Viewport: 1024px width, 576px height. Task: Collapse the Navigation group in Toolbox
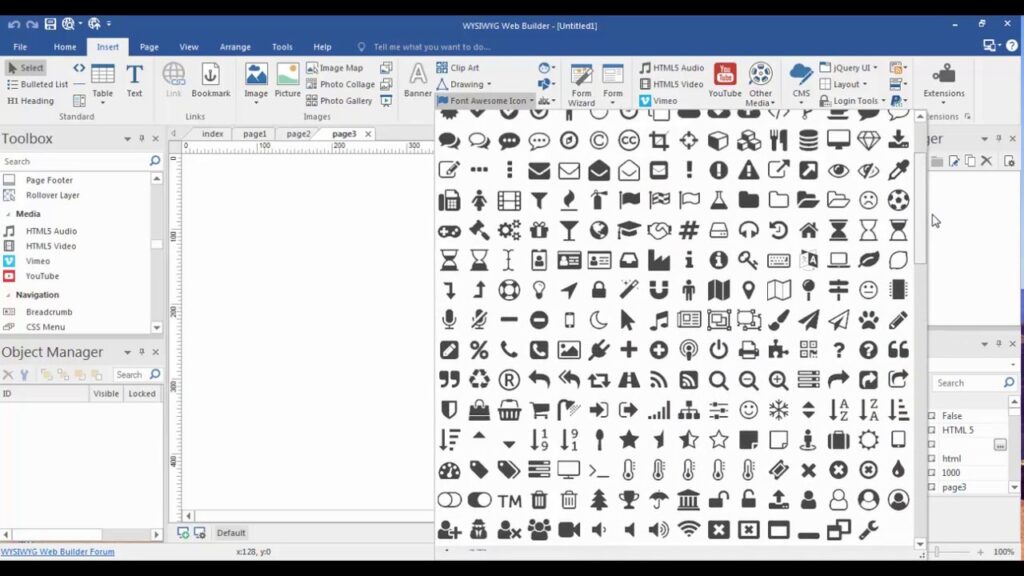click(x=8, y=295)
